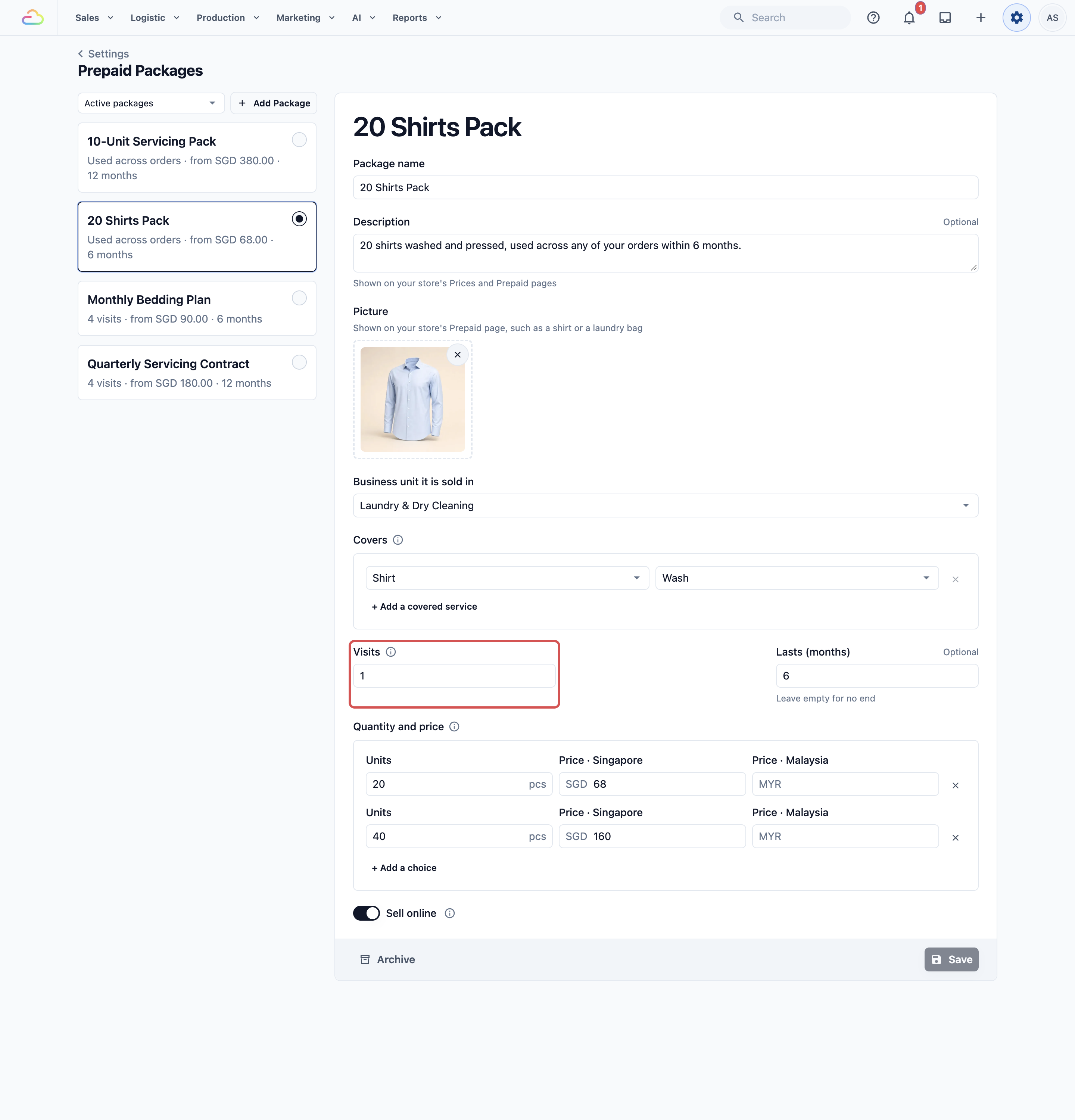Image resolution: width=1075 pixels, height=1120 pixels.
Task: Go back to Settings link
Action: point(103,54)
